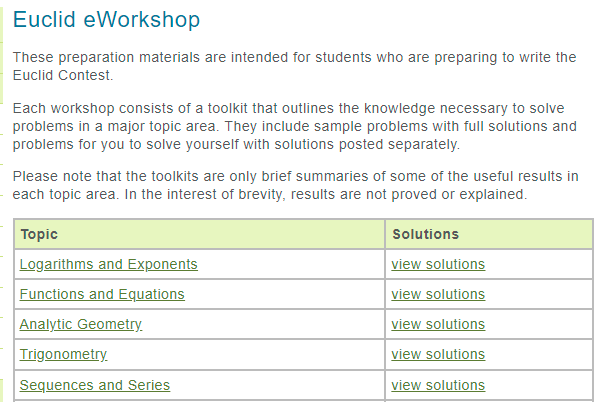
Task: Click the paragraph beginning 'Please note that'
Action: (x=295, y=185)
